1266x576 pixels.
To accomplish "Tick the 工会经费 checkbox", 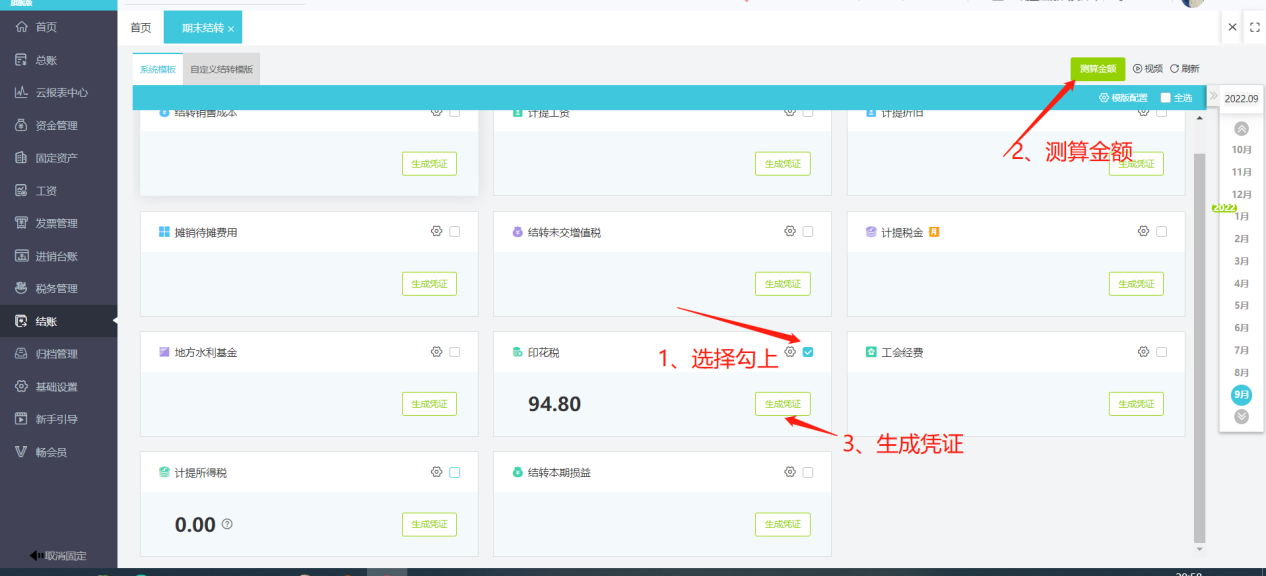I will 1161,352.
